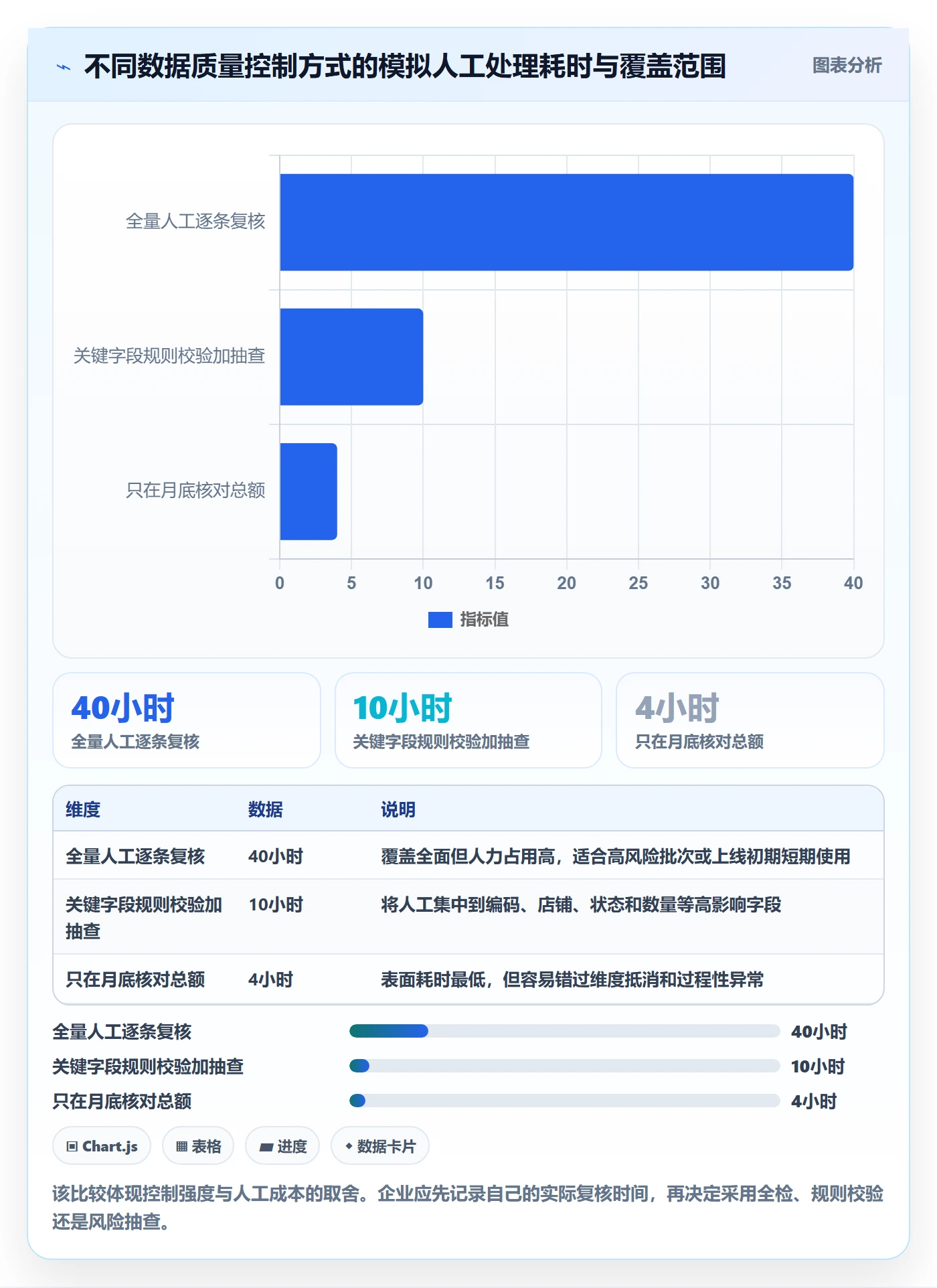Click the 指标值 legend label text

tap(485, 620)
